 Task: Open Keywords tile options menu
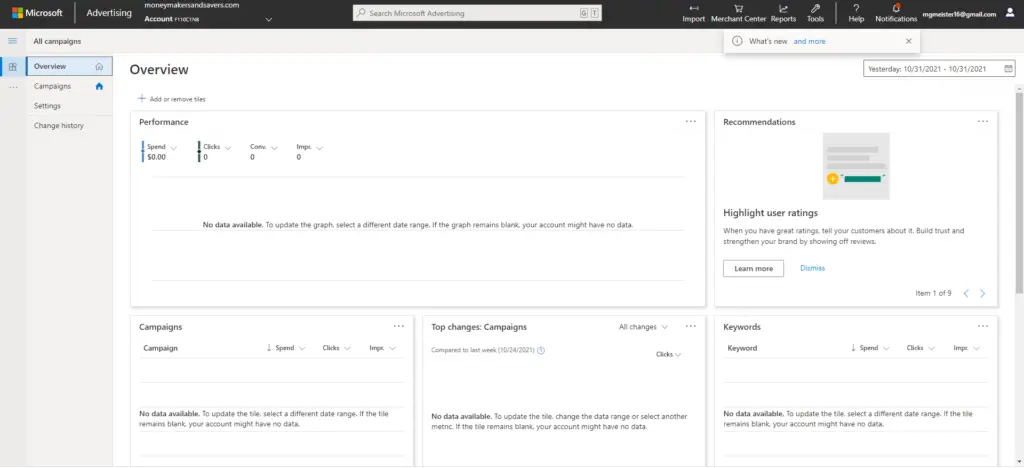click(x=983, y=326)
